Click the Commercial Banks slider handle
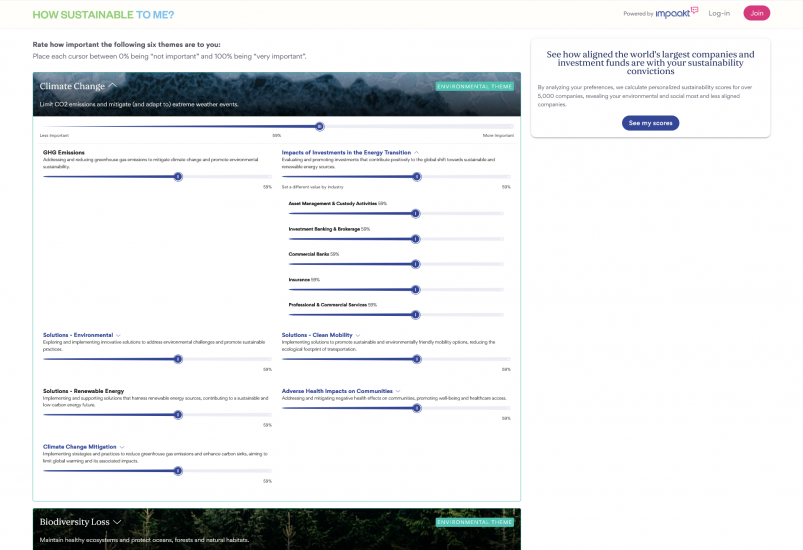This screenshot has width=803, height=550. pyautogui.click(x=415, y=264)
